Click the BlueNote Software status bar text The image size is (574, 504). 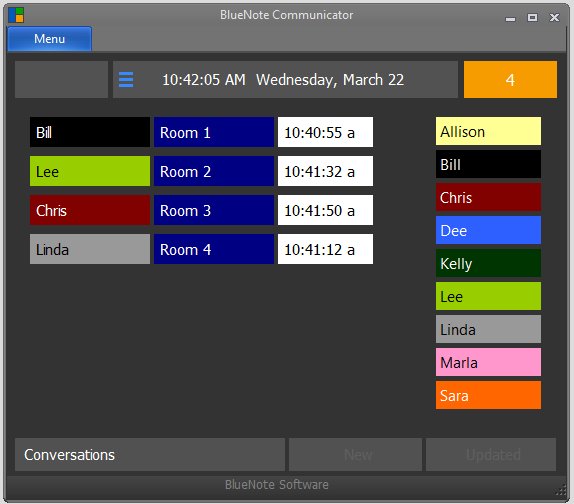coord(276,485)
